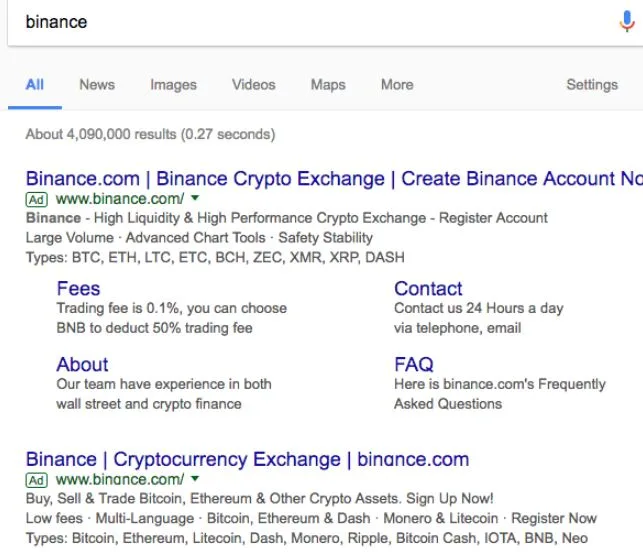Select the All results tab
The height and width of the screenshot is (552, 643).
pos(35,85)
